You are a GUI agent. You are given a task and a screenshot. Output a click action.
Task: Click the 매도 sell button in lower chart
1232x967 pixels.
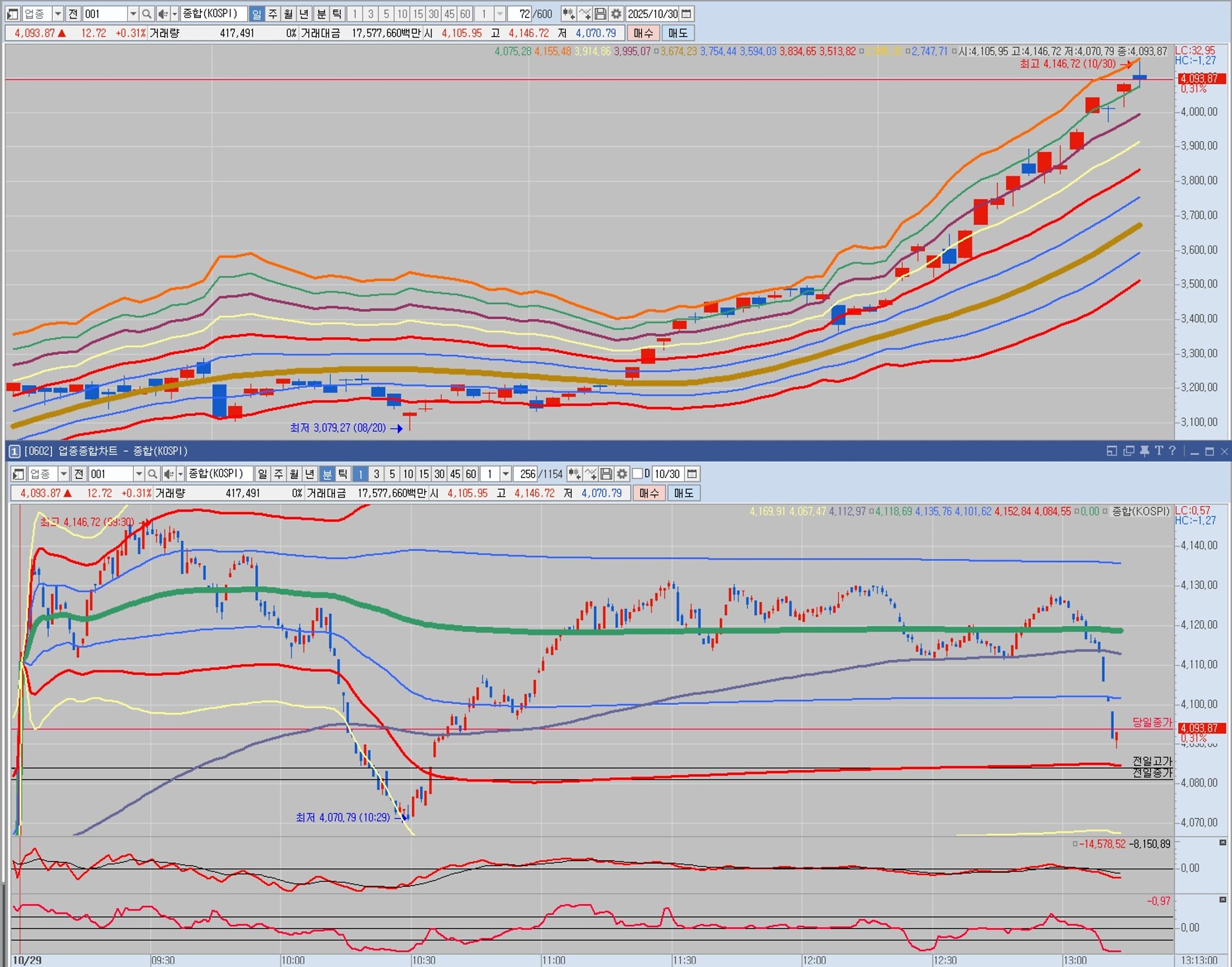(x=683, y=493)
